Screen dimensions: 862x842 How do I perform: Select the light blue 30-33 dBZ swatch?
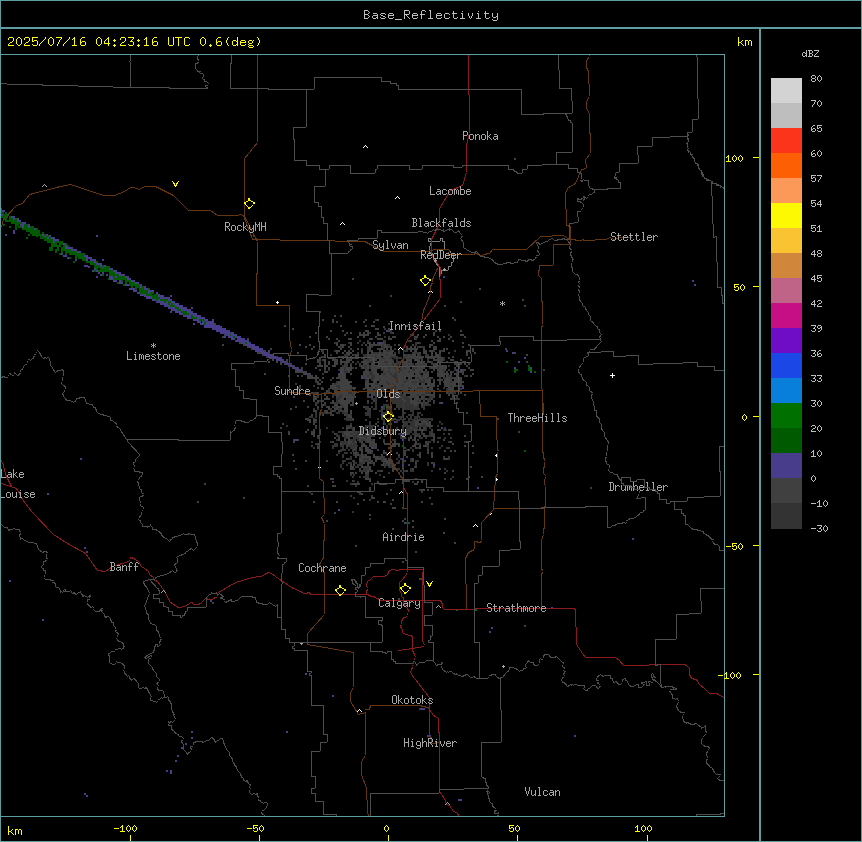tap(786, 391)
